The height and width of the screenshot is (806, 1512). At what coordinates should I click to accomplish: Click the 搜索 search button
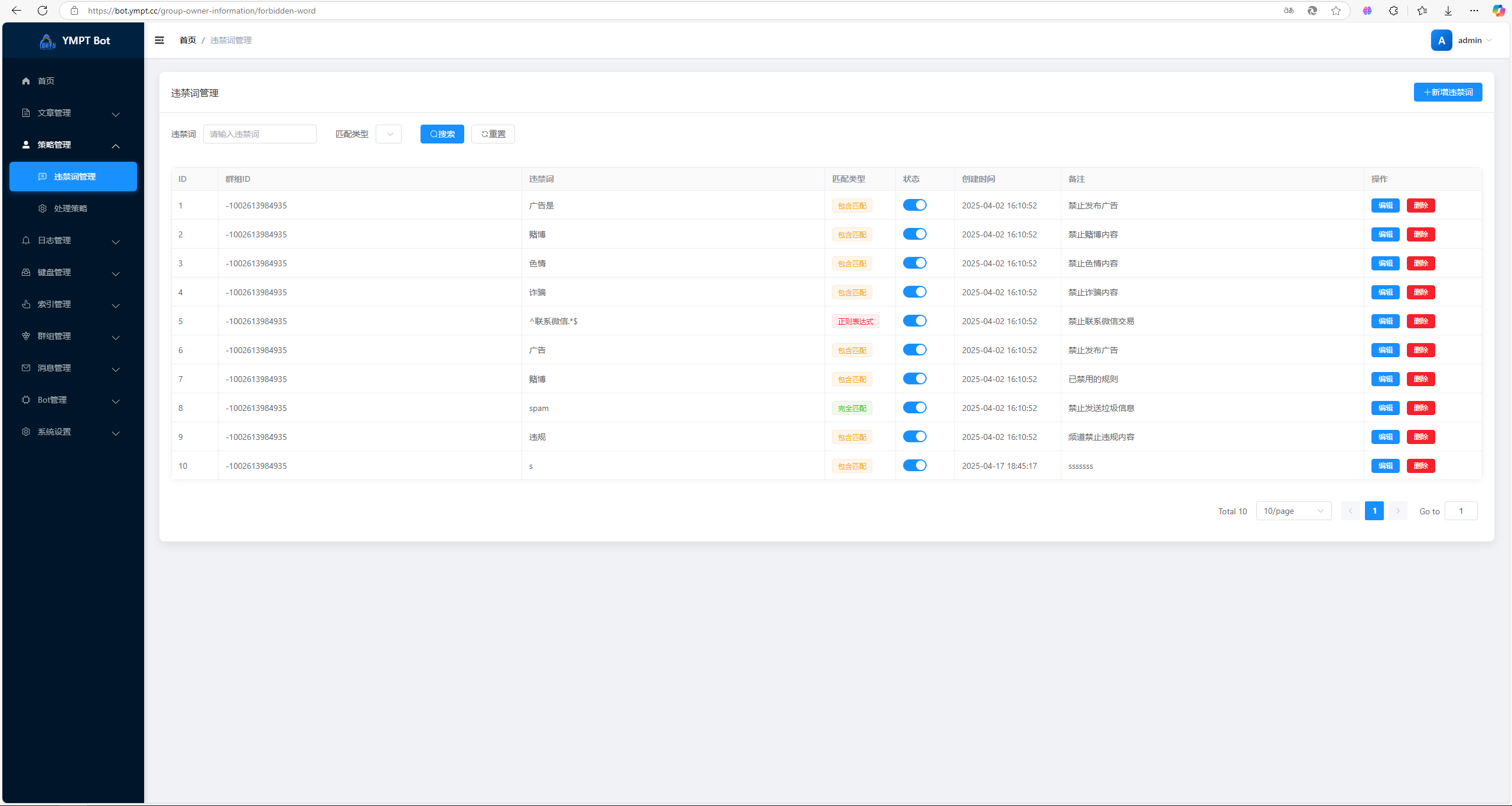click(x=442, y=134)
